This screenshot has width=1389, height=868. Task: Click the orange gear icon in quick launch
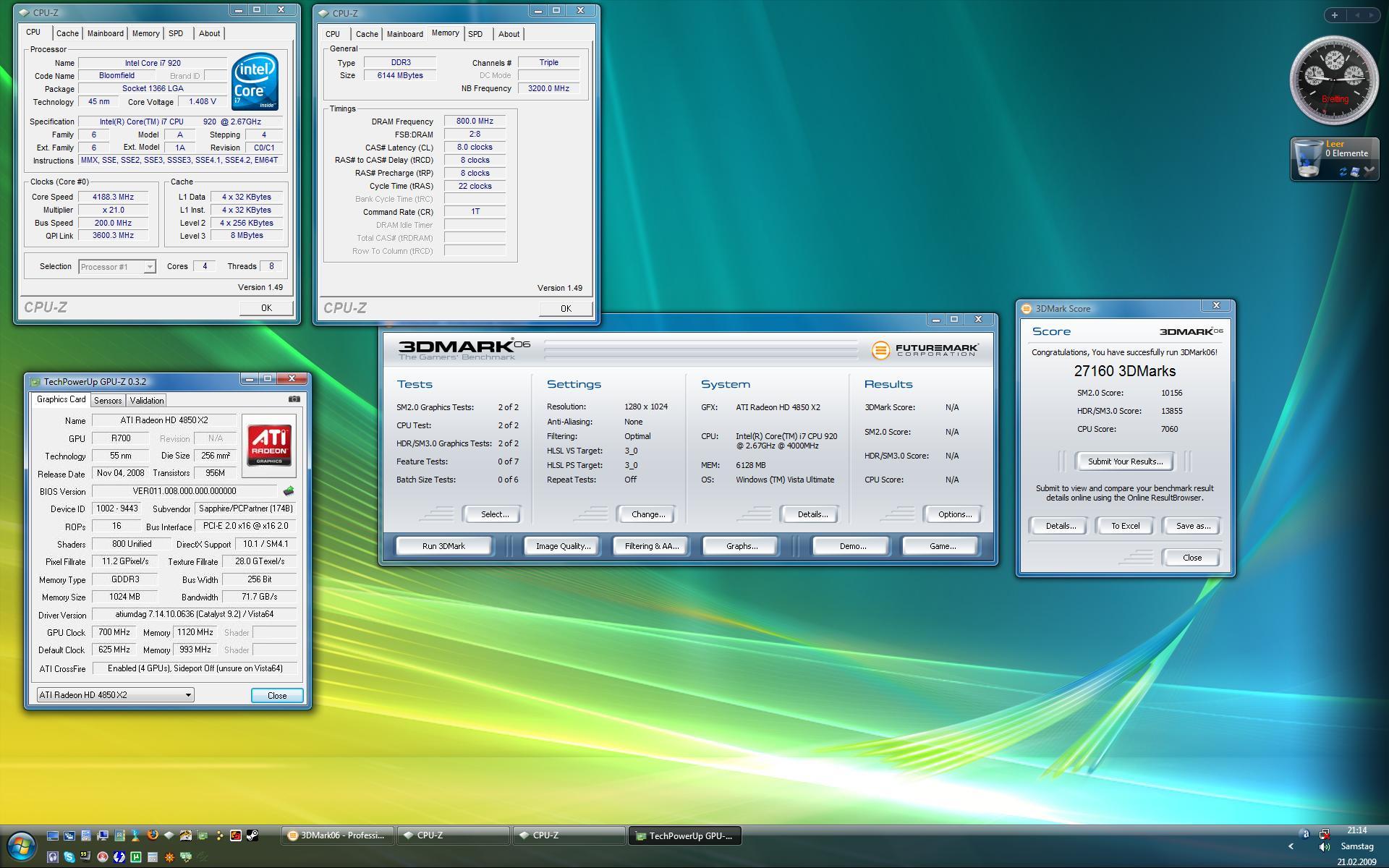click(169, 857)
